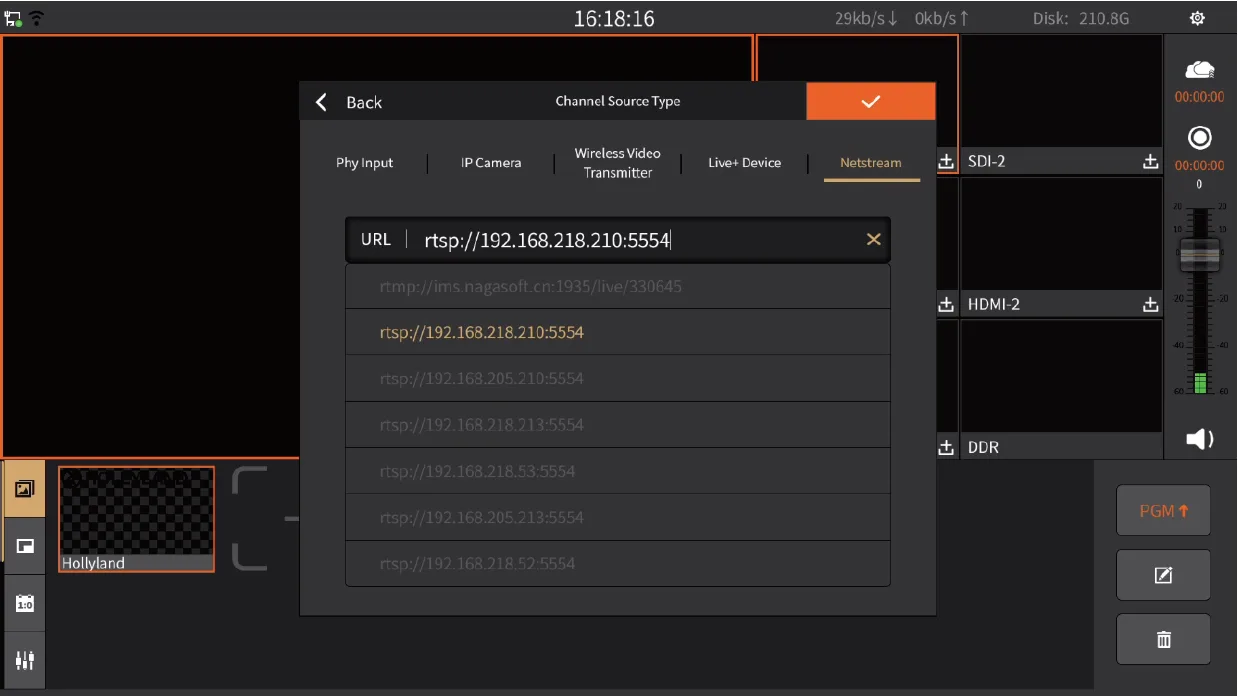This screenshot has height=696, width=1238.
Task: Open upload icon for SDI-2 channel
Action: 1150,161
